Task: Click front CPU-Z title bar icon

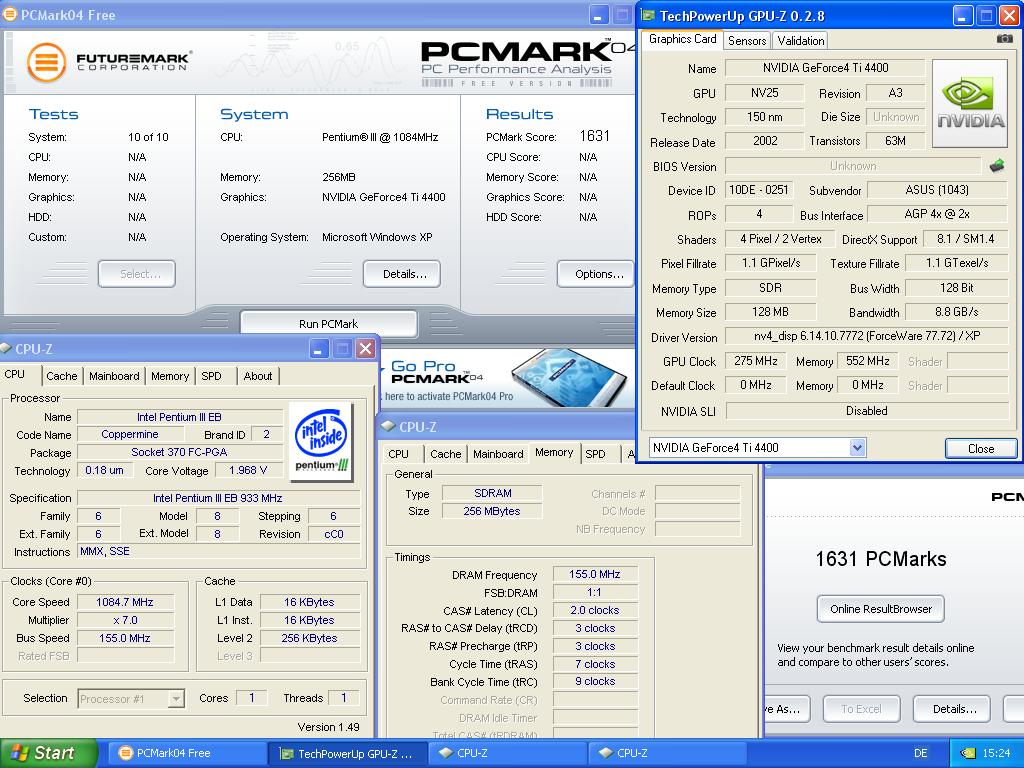Action: pos(6,349)
